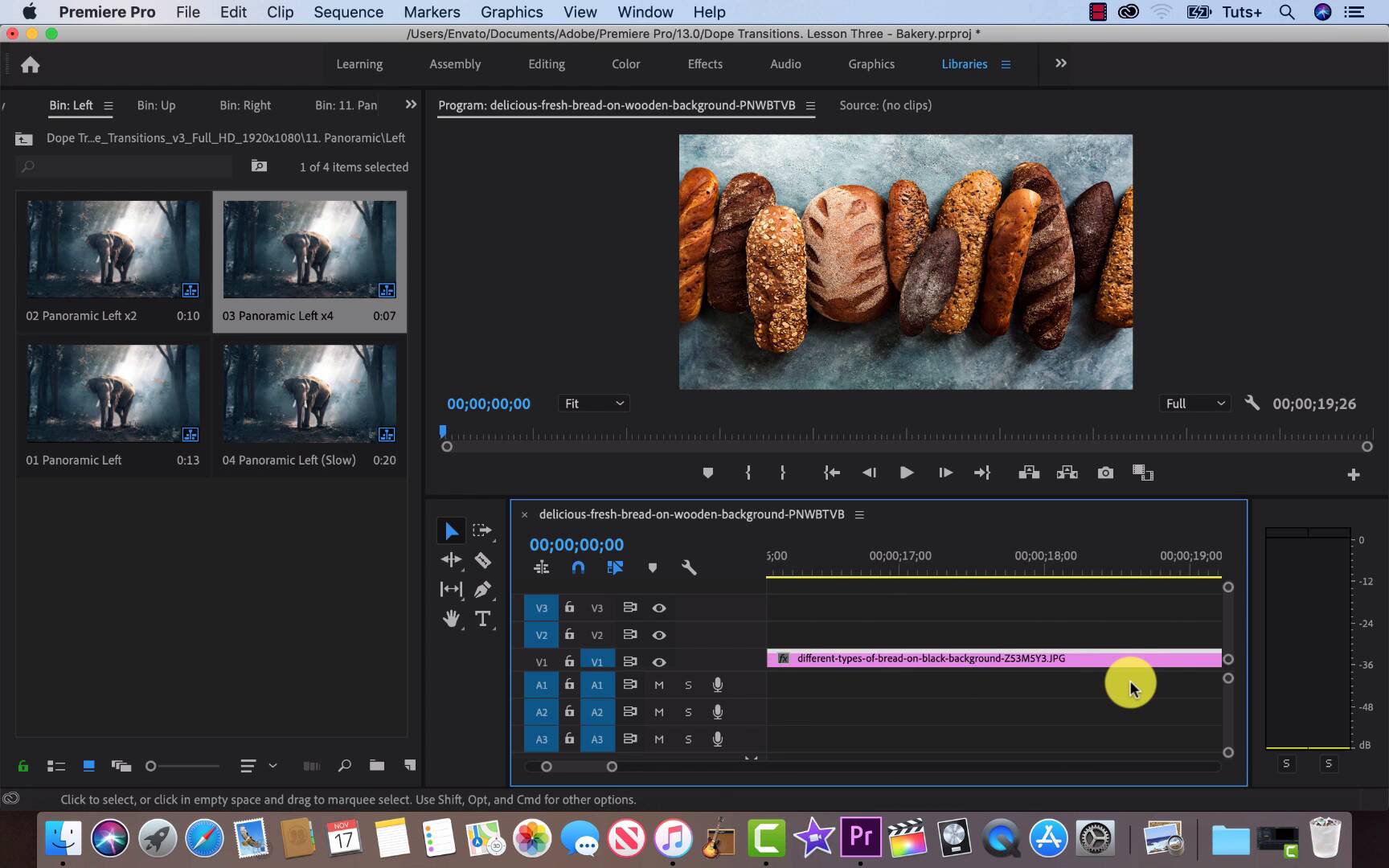Viewport: 1389px width, 868px height.
Task: Click the Export Frame camera icon
Action: pyautogui.click(x=1105, y=473)
